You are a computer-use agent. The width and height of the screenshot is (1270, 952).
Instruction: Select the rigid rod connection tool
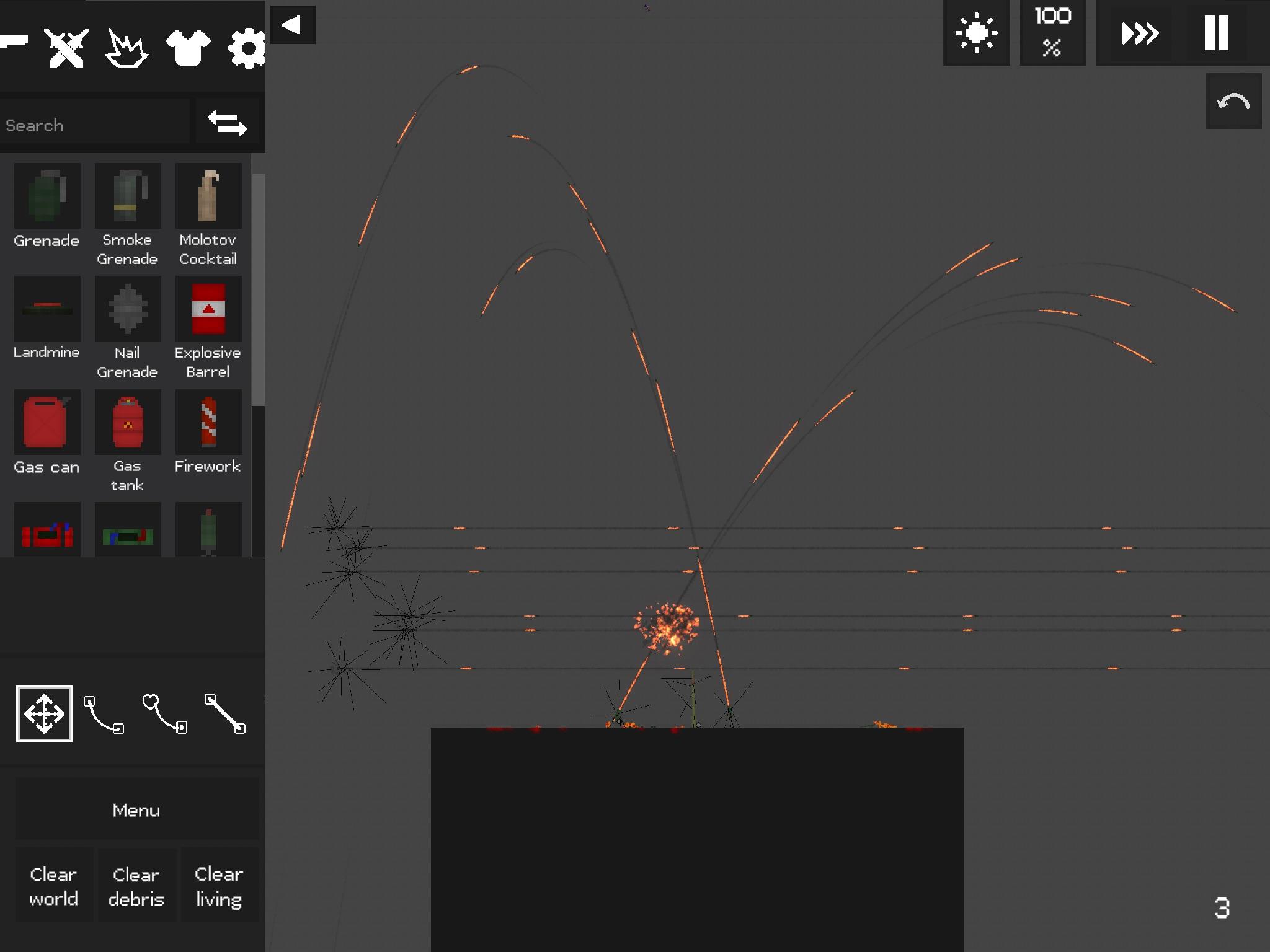(x=225, y=713)
